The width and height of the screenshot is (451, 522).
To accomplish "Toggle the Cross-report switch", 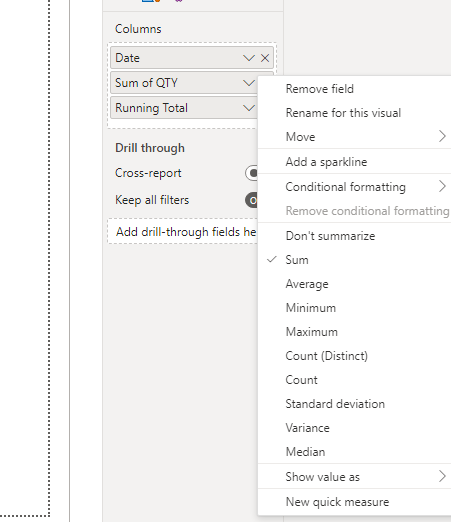I will click(251, 173).
